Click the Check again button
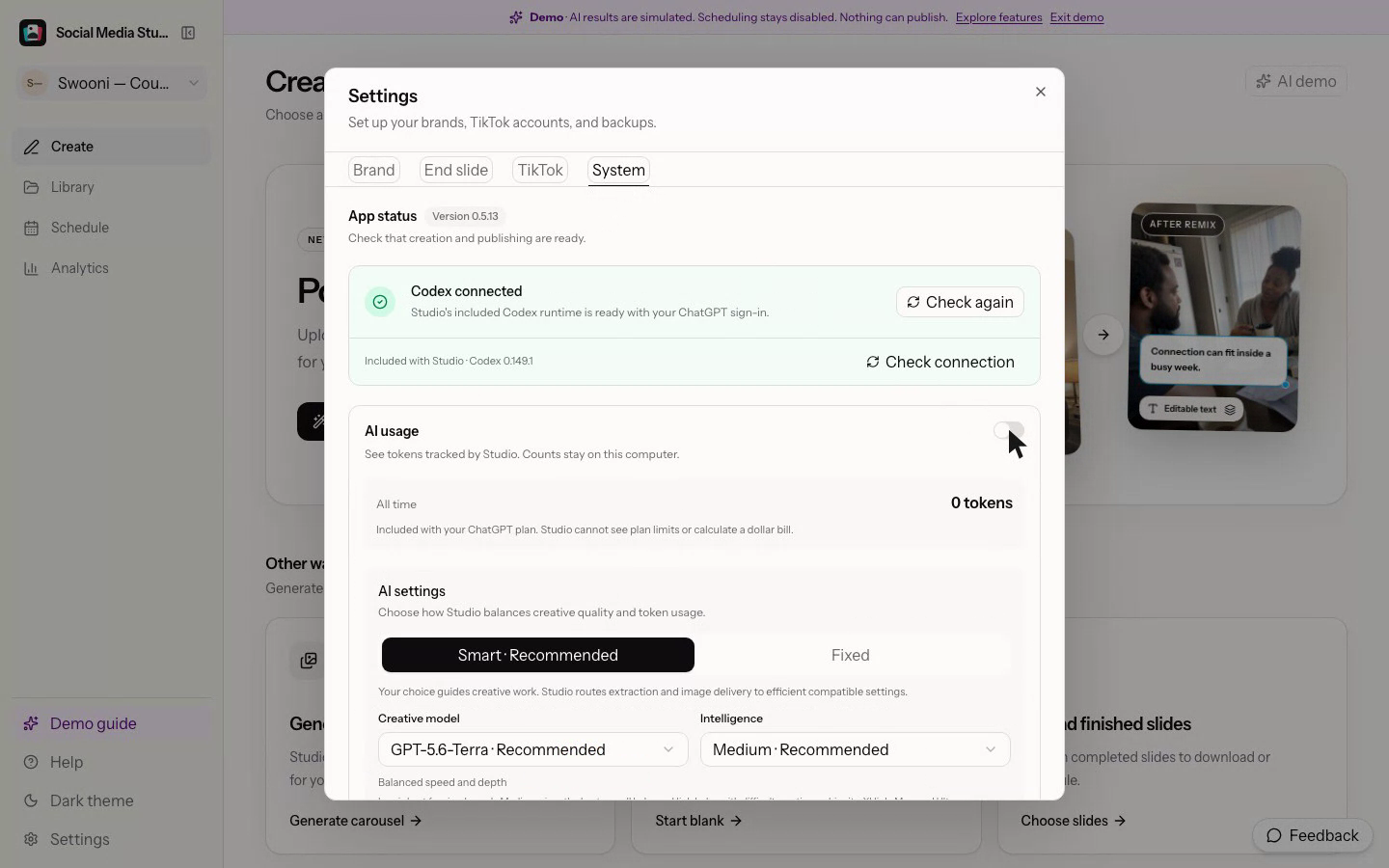 (960, 302)
